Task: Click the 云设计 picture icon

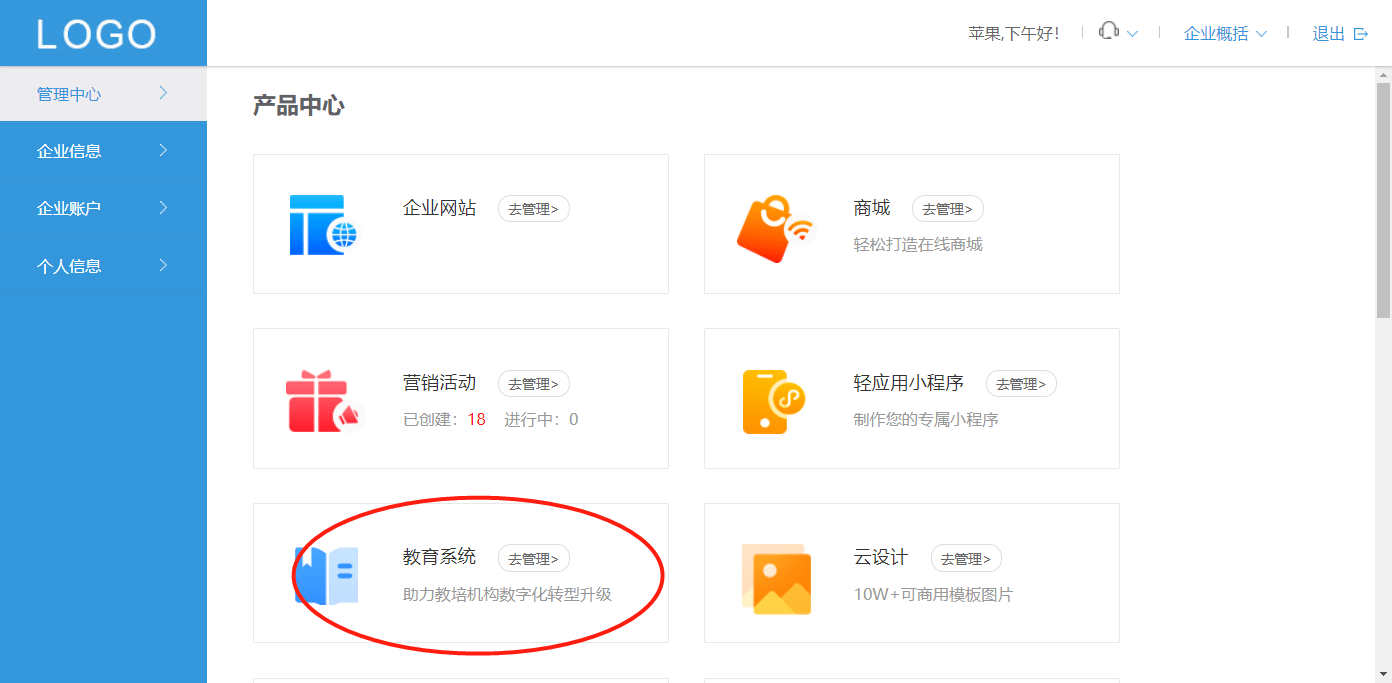Action: 776,579
